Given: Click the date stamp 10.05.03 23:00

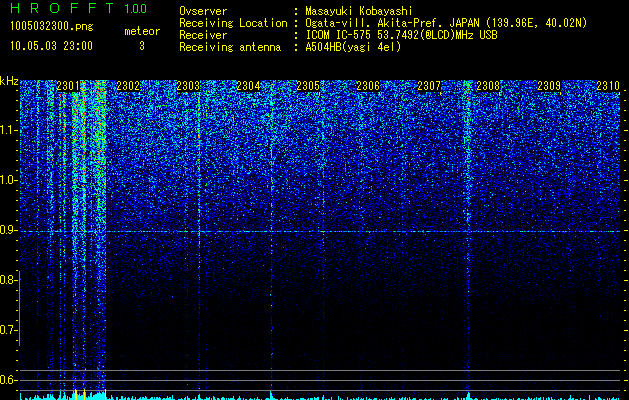Looking at the screenshot, I should click(x=51, y=46).
